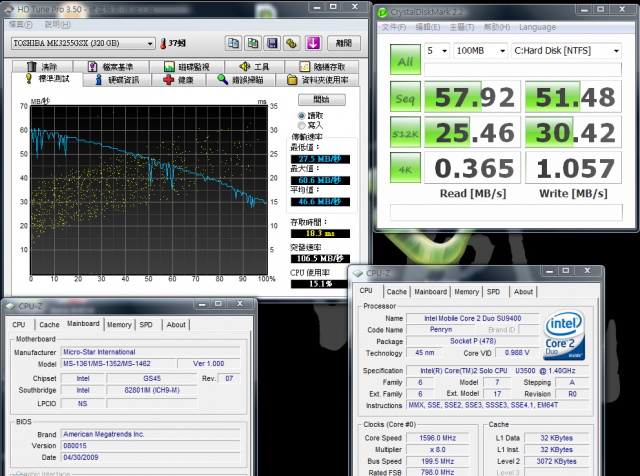
Task: Open the 100MB test size dropdown
Action: [481, 51]
